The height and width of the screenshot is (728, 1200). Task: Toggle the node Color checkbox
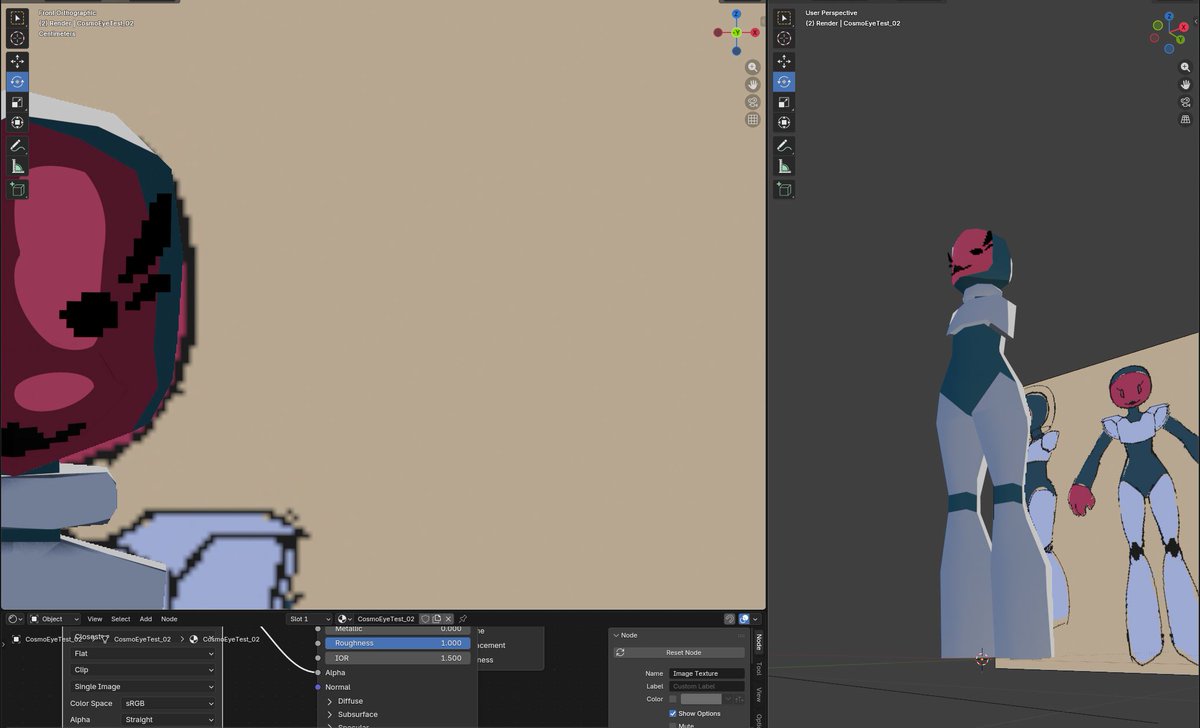coord(673,699)
